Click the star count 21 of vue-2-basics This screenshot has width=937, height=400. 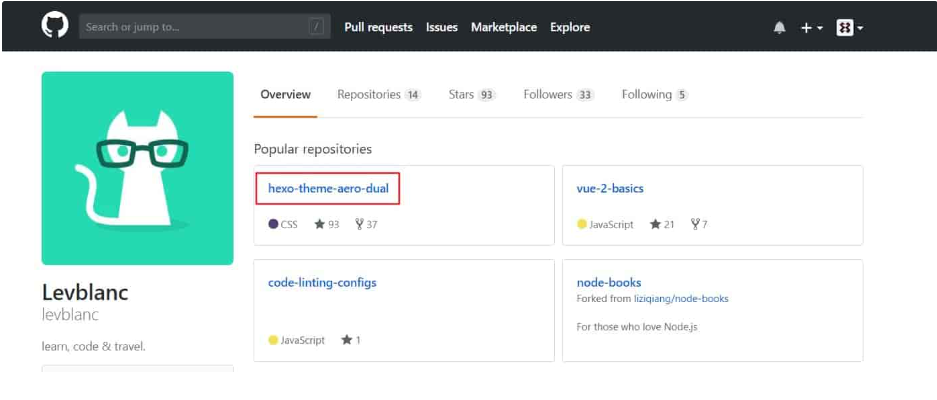(662, 224)
